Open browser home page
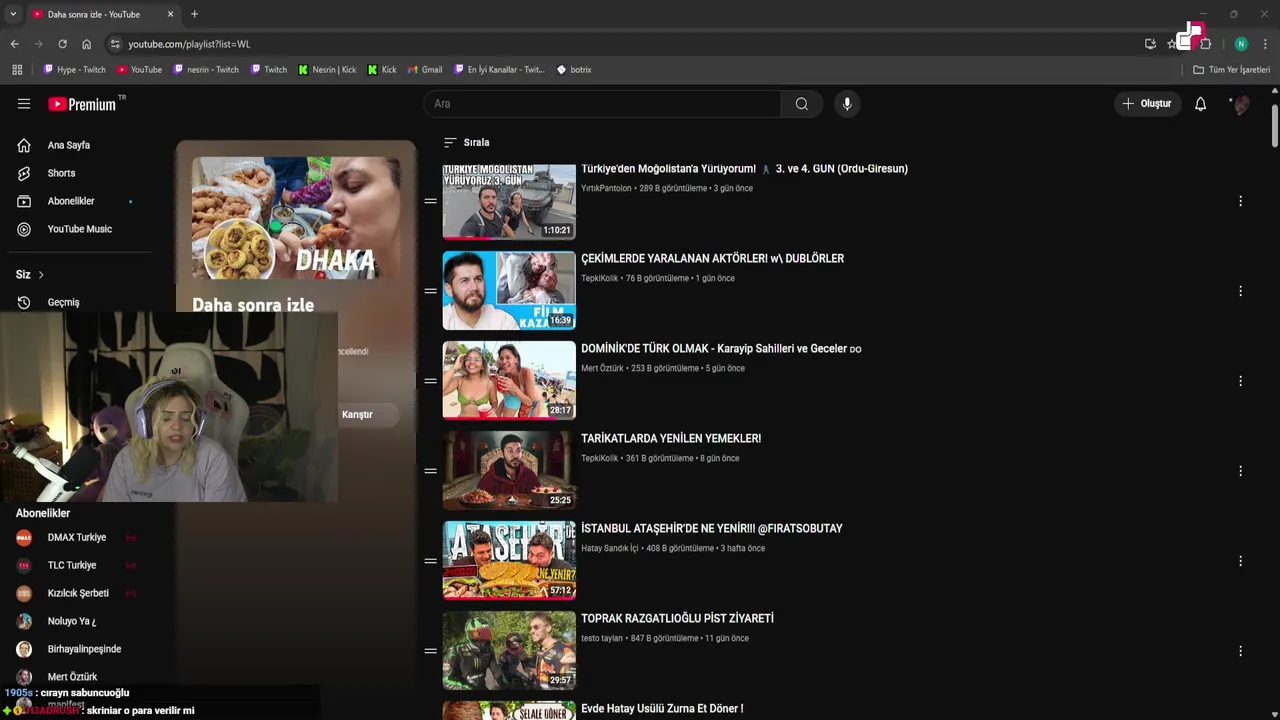 click(x=86, y=44)
